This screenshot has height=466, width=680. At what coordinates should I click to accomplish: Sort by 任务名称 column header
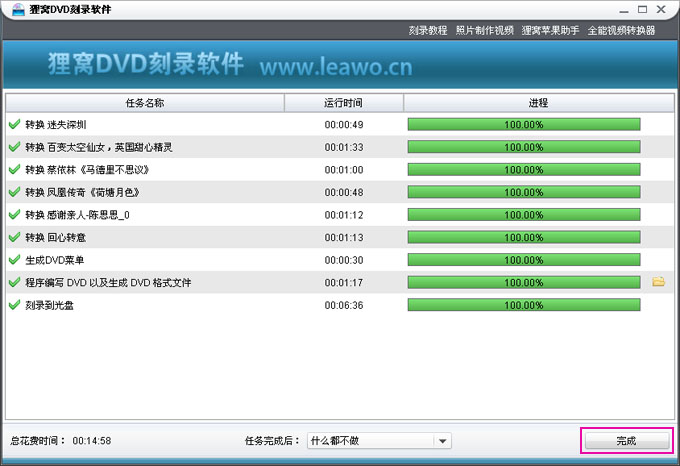[x=145, y=103]
